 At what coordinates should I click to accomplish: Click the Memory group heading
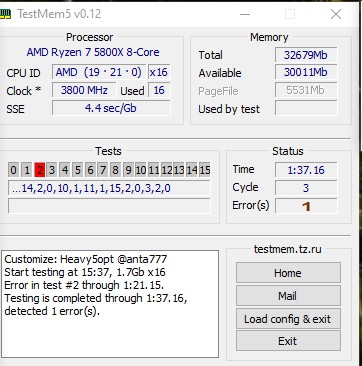[269, 37]
